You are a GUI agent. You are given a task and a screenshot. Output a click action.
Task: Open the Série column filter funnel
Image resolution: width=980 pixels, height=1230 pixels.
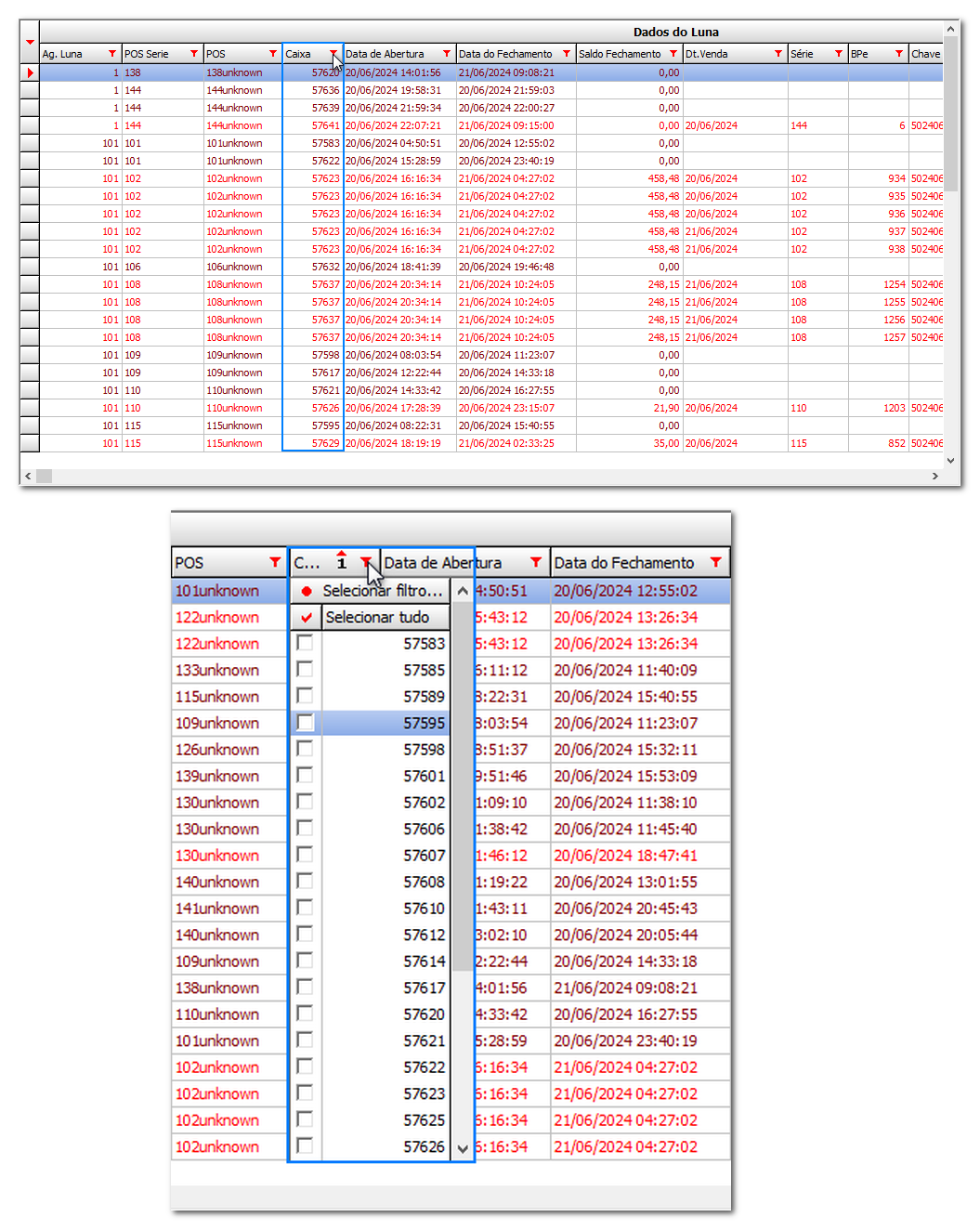839,54
